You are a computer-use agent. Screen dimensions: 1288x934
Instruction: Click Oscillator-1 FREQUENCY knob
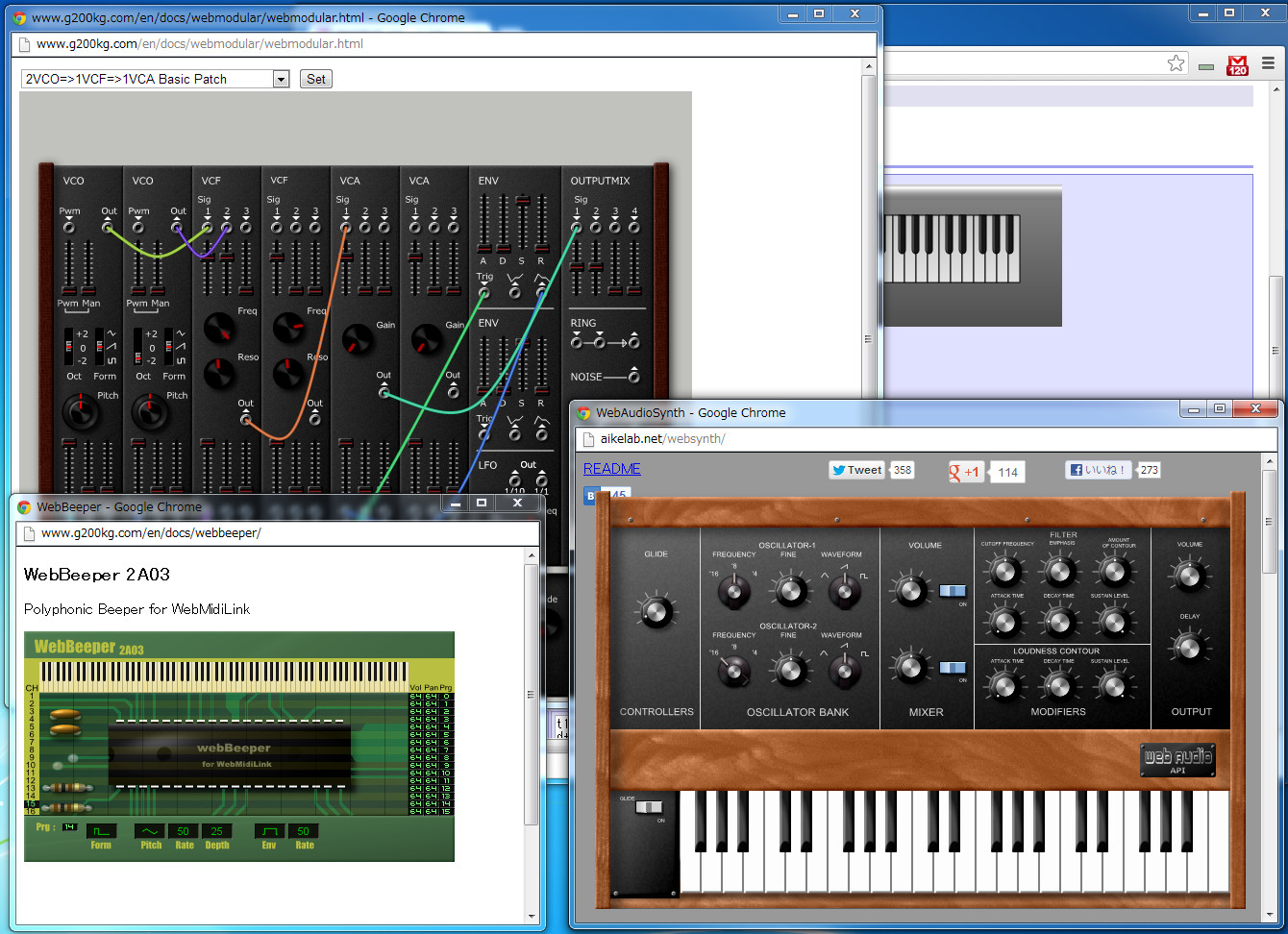(733, 590)
